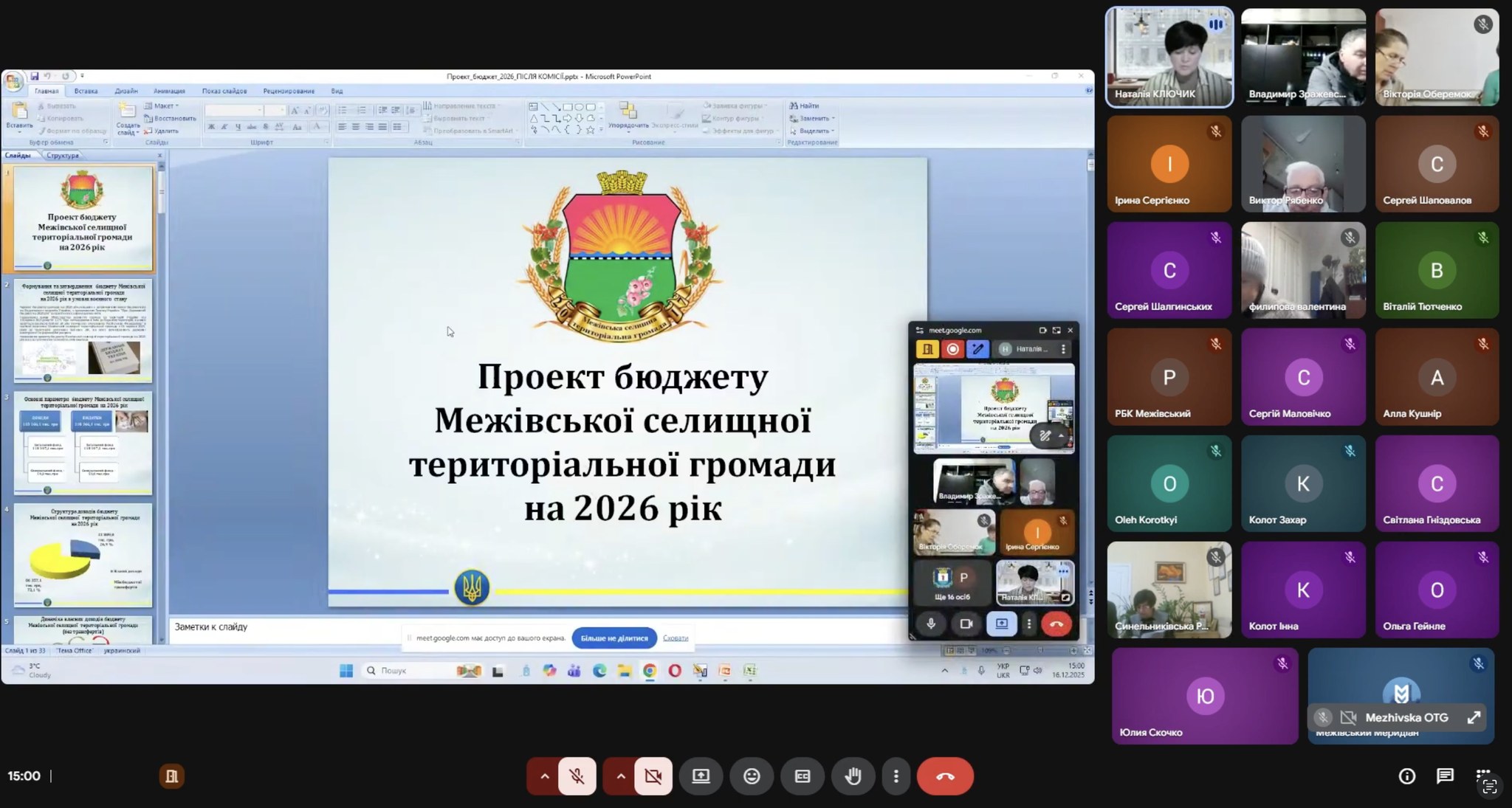Viewport: 1512px width, 808px height.
Task: Expand the Mezhivska OTG self-view tile
Action: pyautogui.click(x=1474, y=717)
